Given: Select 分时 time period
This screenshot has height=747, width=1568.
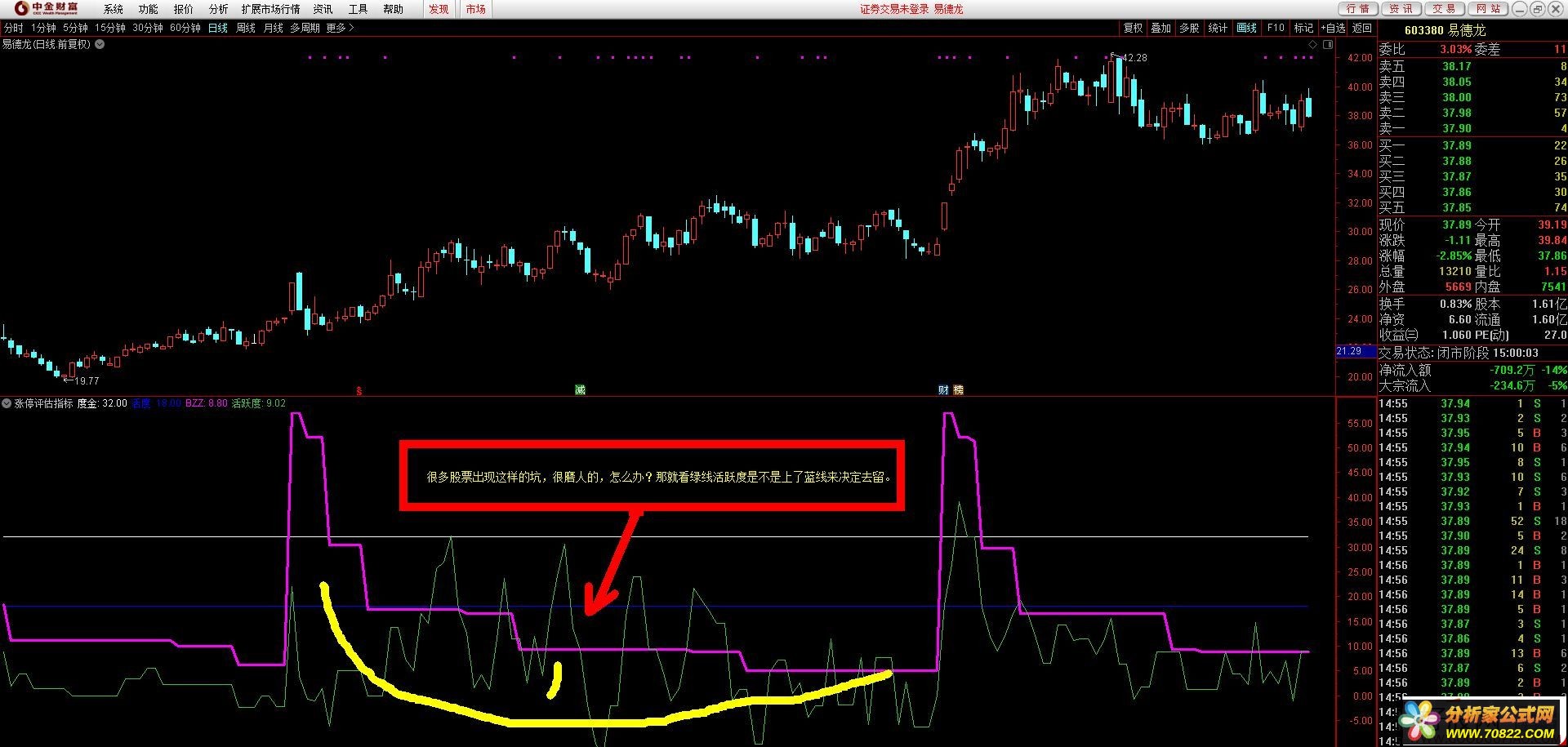Looking at the screenshot, I should (x=14, y=28).
